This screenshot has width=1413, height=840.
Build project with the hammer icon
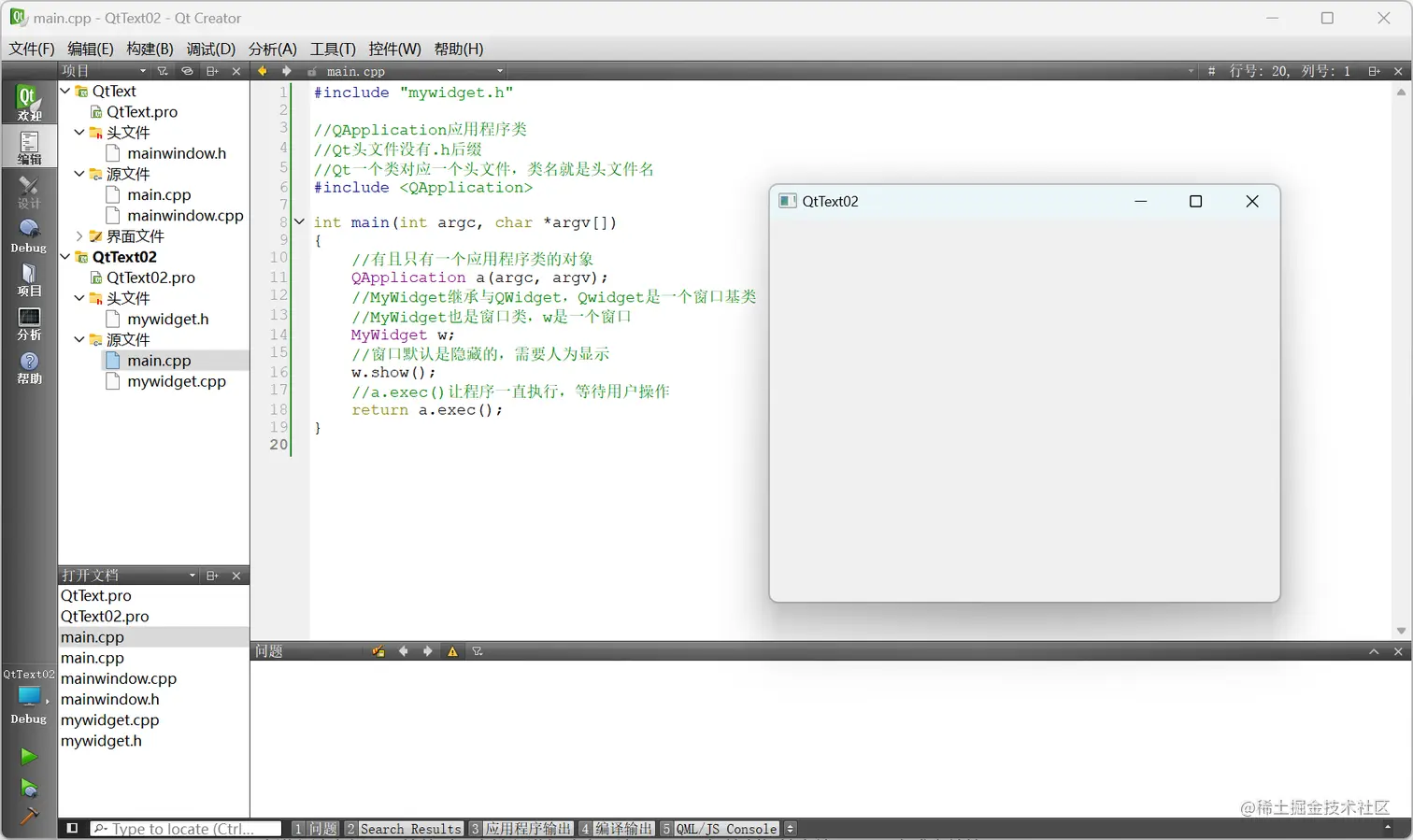click(29, 817)
